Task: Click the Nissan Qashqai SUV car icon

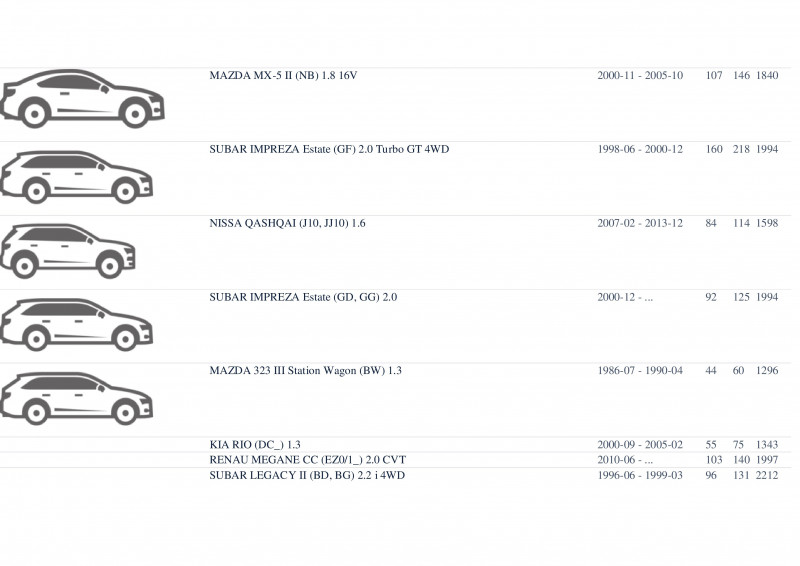Action: [x=67, y=251]
